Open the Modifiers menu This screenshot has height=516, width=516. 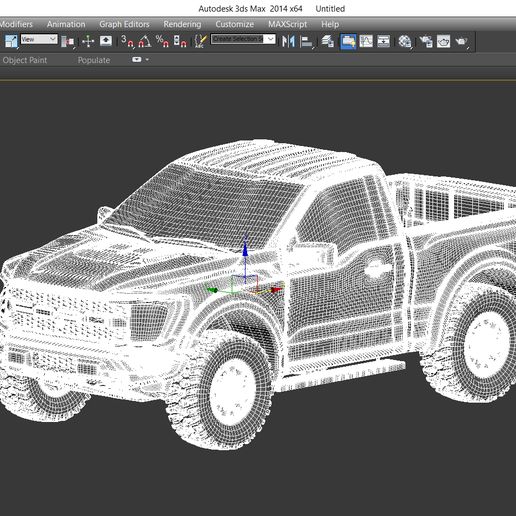point(16,24)
